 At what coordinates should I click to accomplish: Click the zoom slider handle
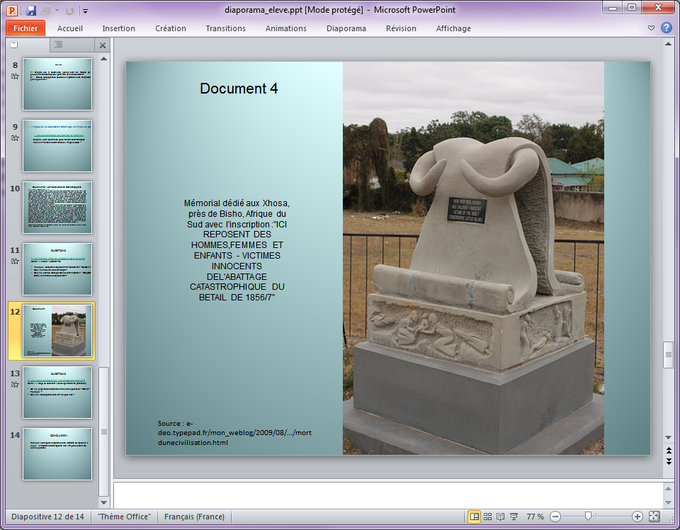coord(588,516)
